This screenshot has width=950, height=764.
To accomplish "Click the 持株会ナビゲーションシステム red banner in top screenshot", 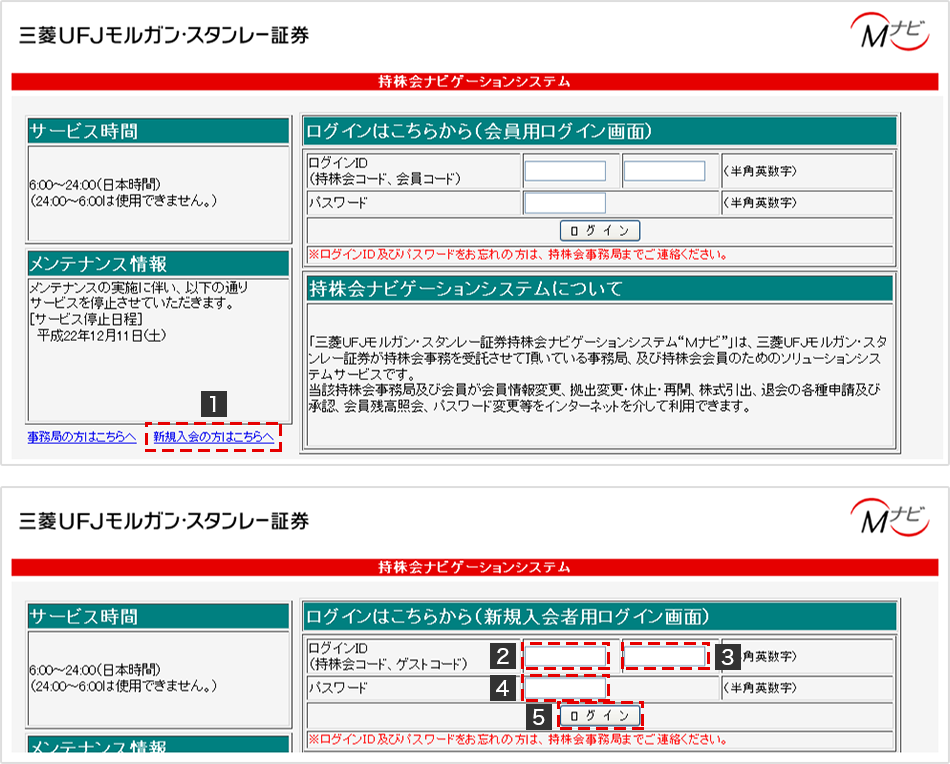I will [474, 81].
